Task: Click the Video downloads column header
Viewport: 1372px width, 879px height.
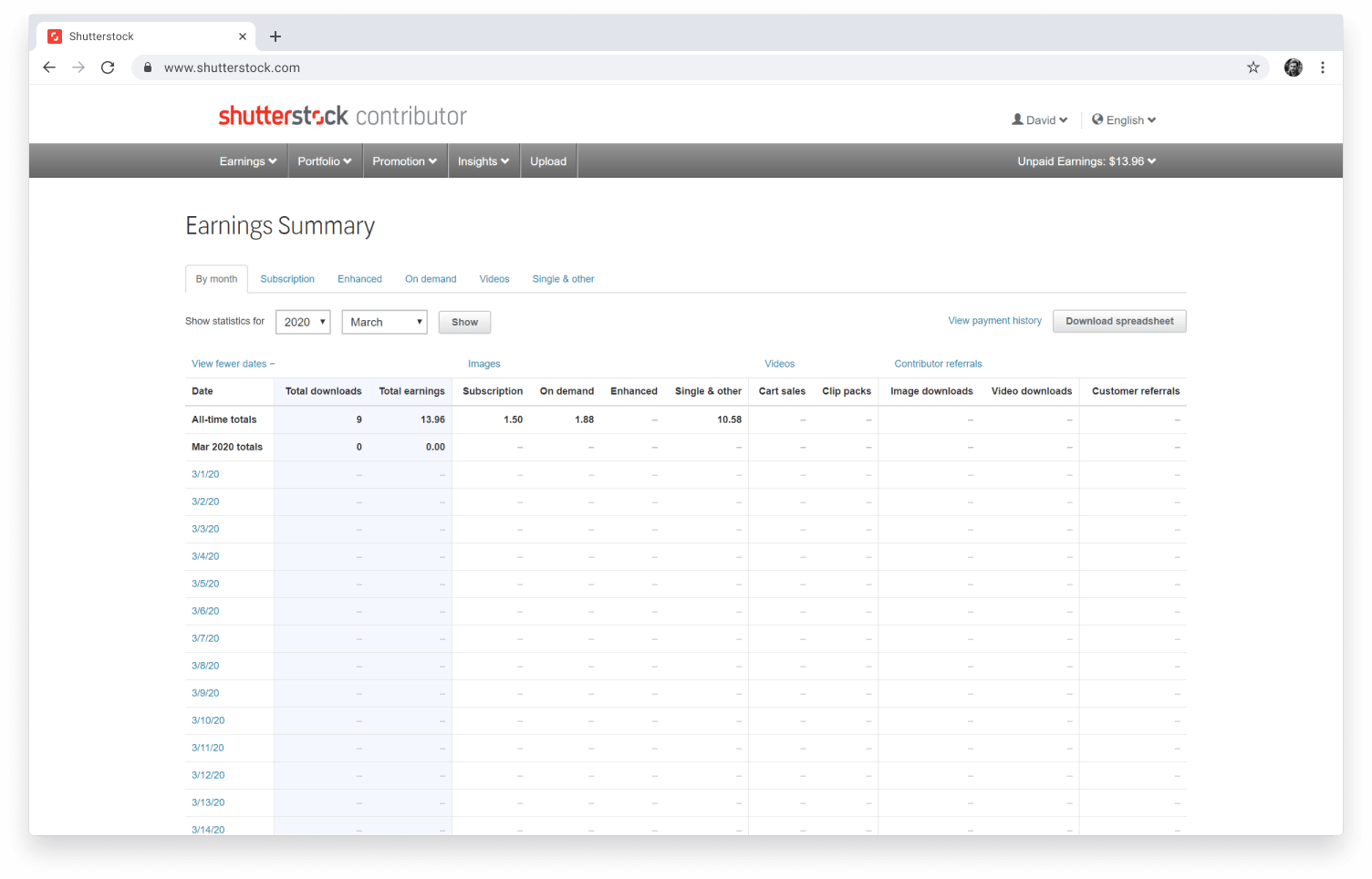Action: click(x=1032, y=391)
